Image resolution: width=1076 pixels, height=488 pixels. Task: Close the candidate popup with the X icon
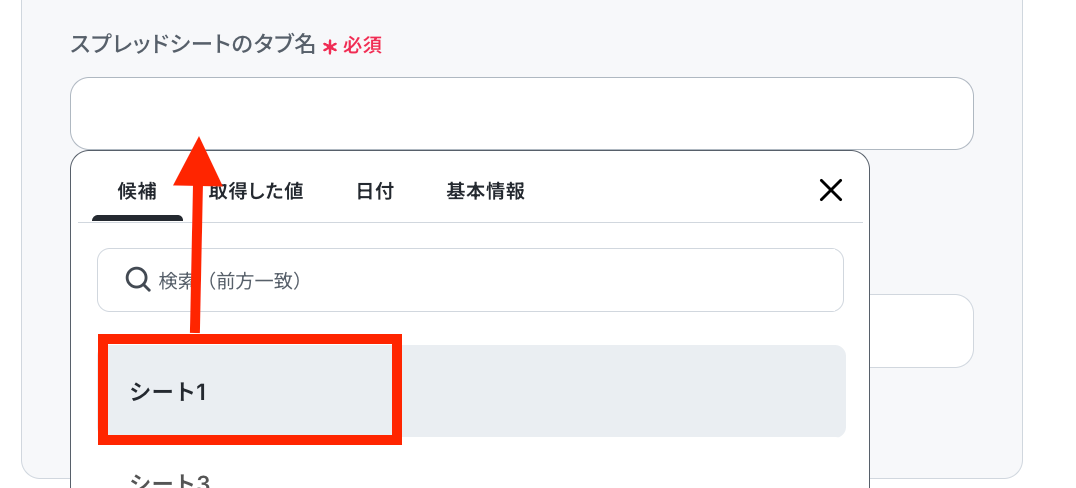click(830, 190)
